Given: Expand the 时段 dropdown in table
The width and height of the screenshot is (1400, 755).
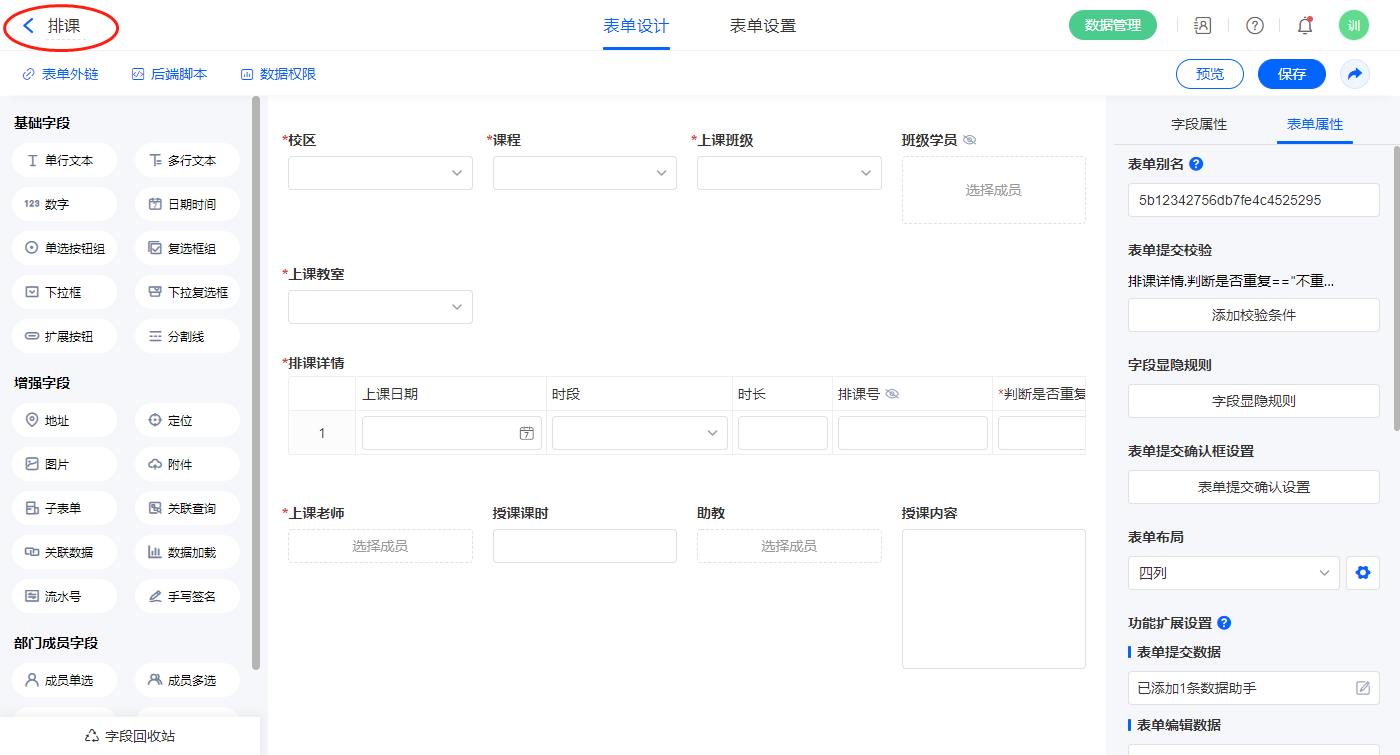Looking at the screenshot, I should tap(639, 433).
